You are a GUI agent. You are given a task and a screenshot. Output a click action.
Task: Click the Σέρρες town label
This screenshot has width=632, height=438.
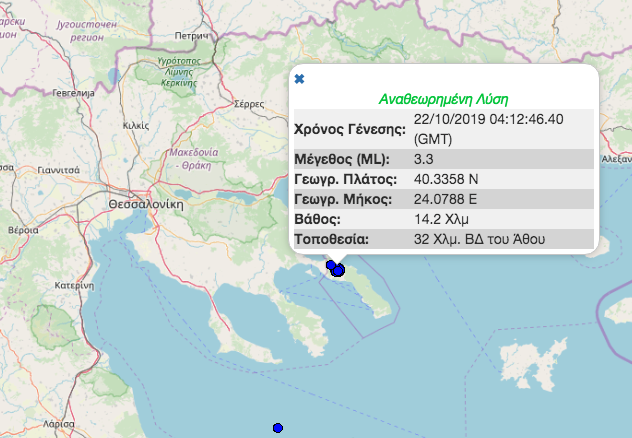tap(248, 103)
